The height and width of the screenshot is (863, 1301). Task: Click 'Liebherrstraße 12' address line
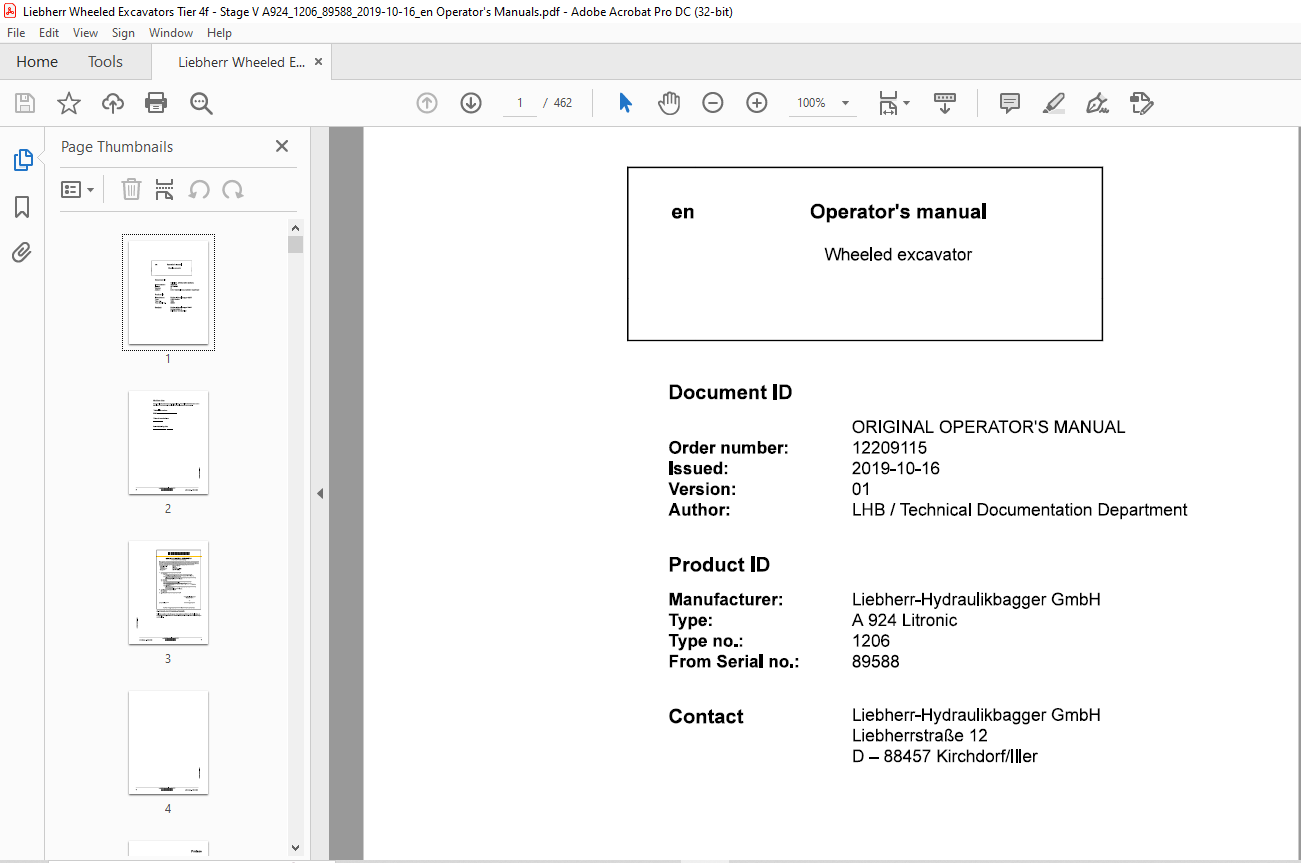(920, 736)
